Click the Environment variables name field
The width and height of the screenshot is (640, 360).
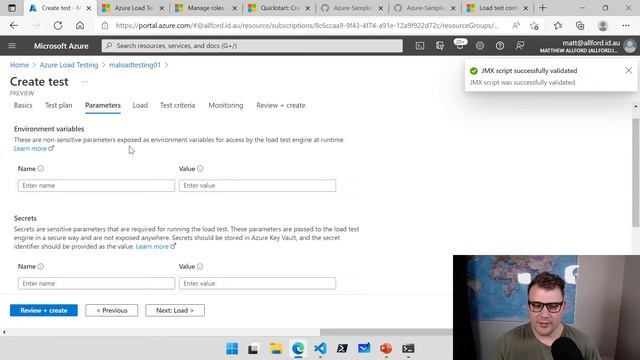[x=96, y=185]
